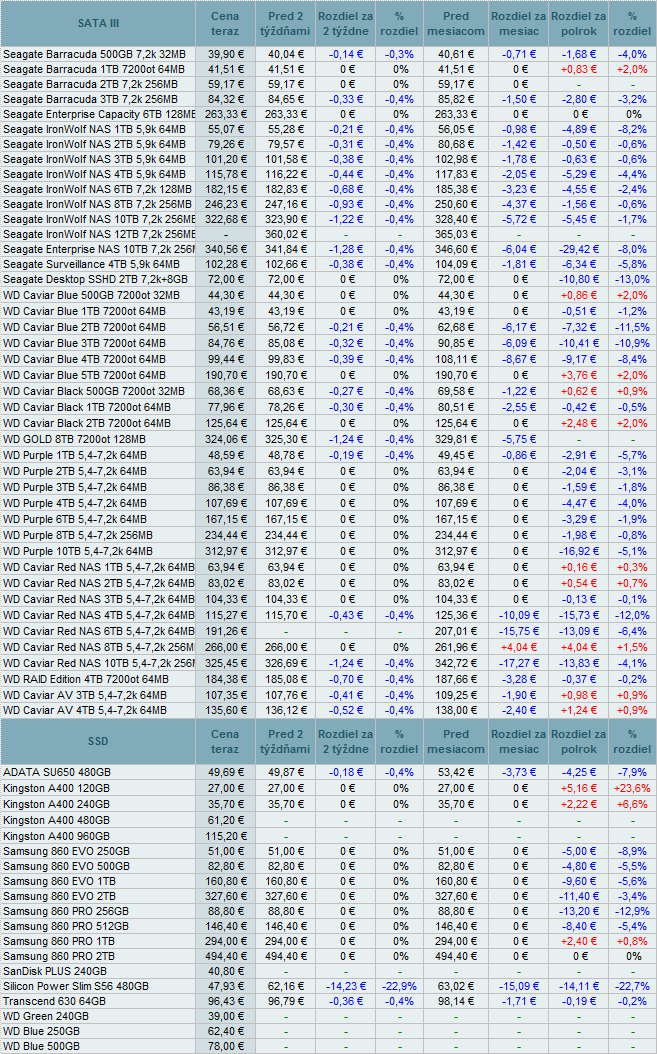Select Samsung 860 EVO 250GB name
The height and width of the screenshot is (1054, 657).
tap(67, 852)
